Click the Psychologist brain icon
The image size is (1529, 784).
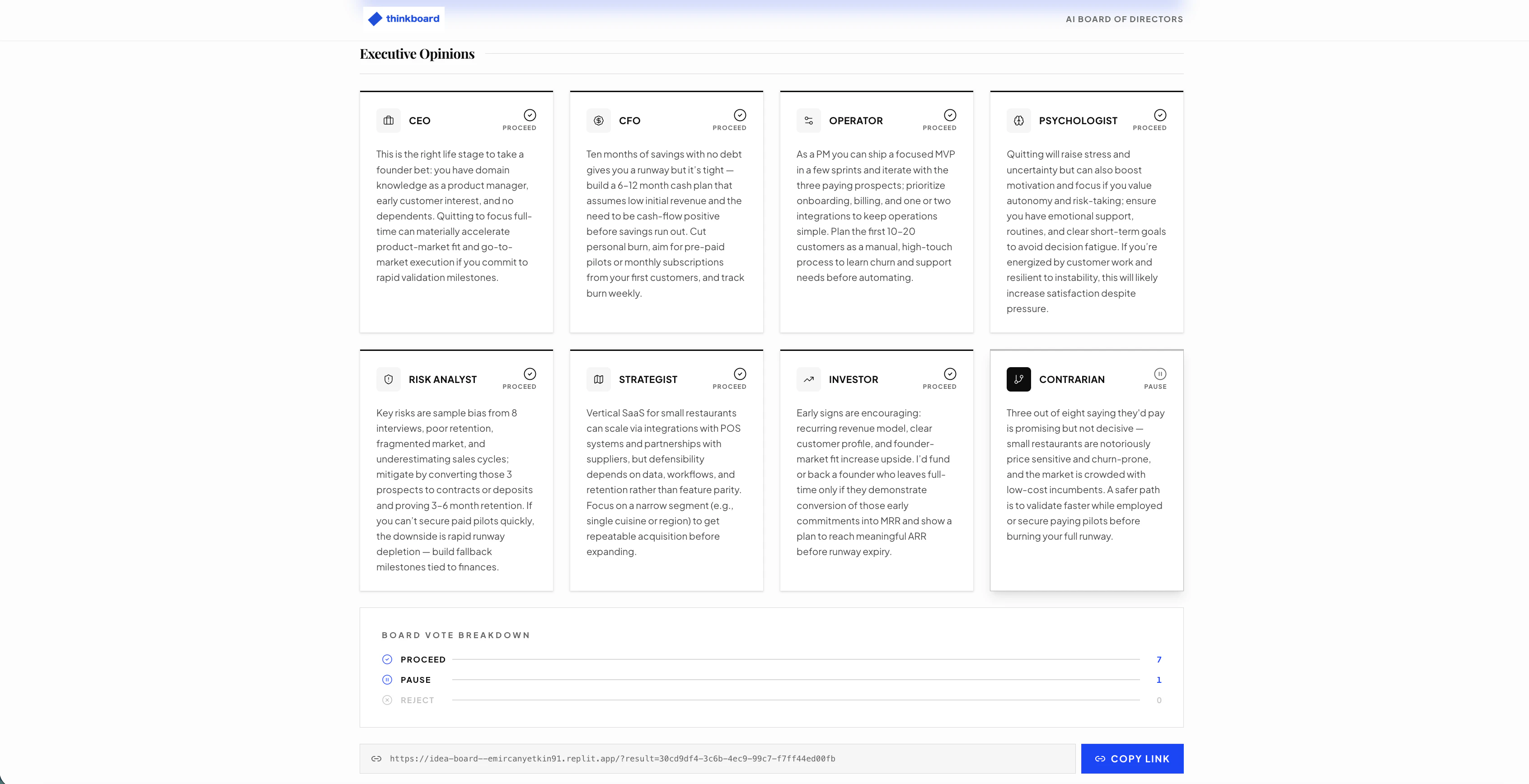(x=1018, y=121)
